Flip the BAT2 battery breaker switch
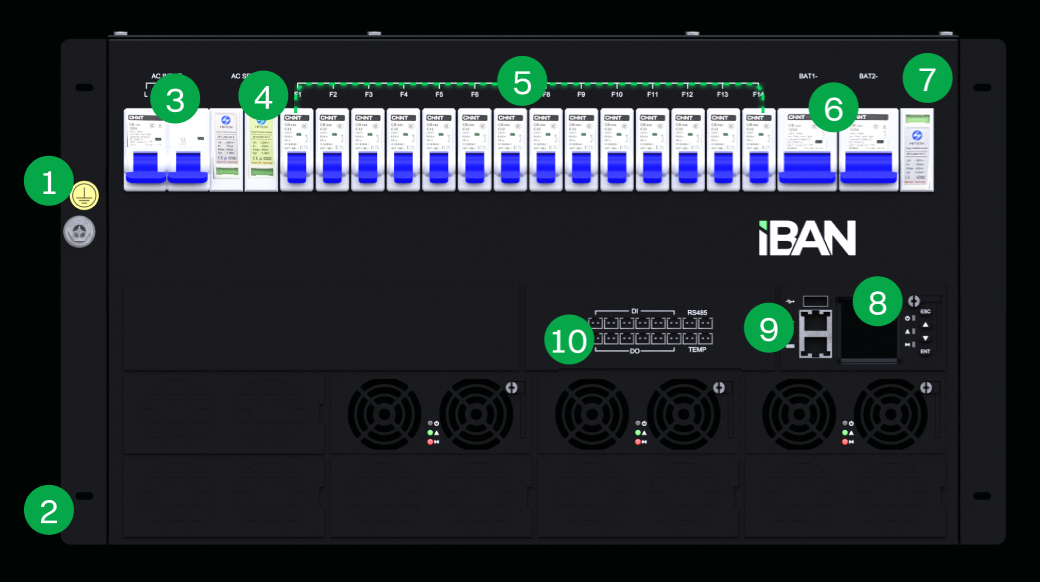Image resolution: width=1040 pixels, height=582 pixels. [869, 168]
